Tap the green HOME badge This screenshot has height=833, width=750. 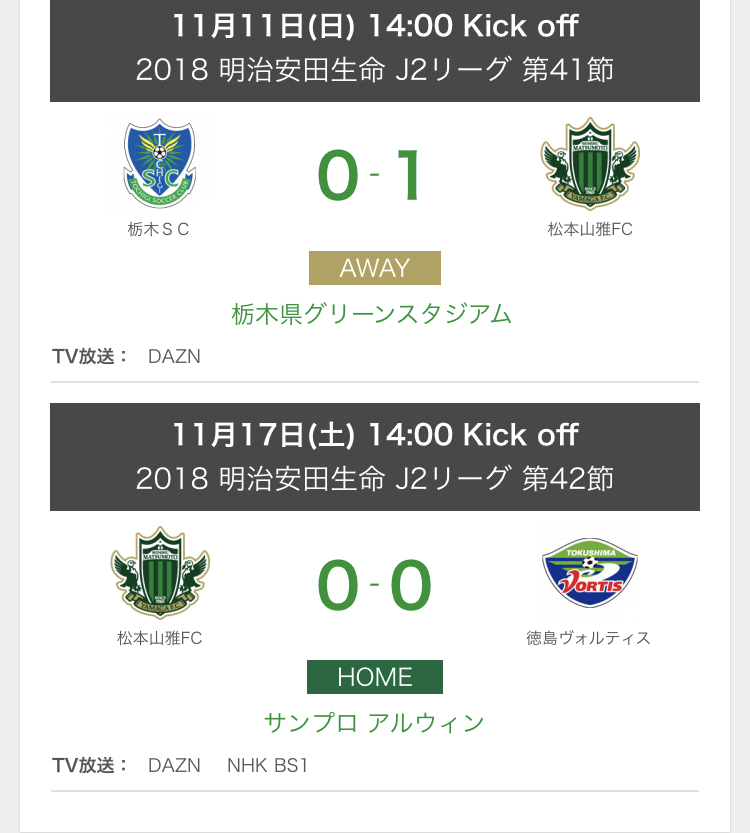[375, 677]
